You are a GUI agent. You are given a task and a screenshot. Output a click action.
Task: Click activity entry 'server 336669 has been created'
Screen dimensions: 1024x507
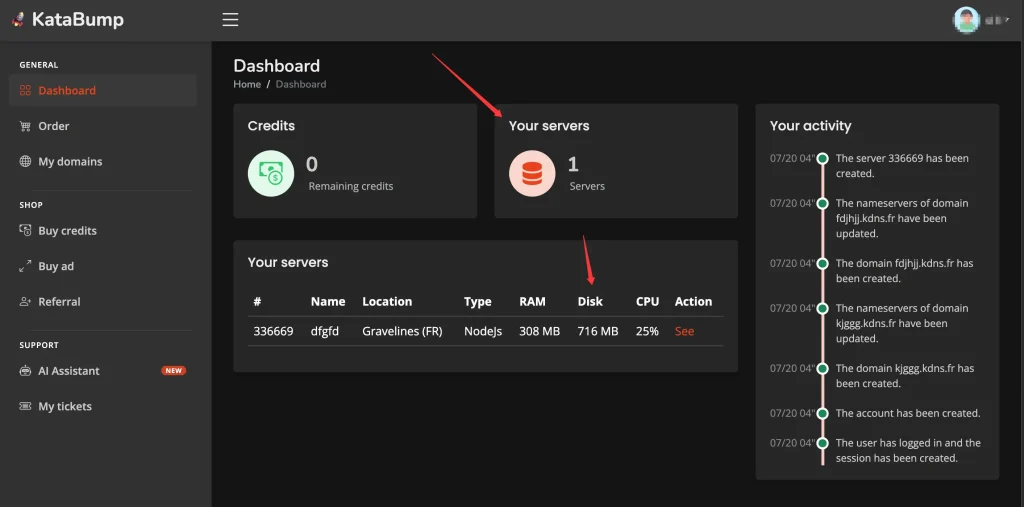click(x=902, y=166)
